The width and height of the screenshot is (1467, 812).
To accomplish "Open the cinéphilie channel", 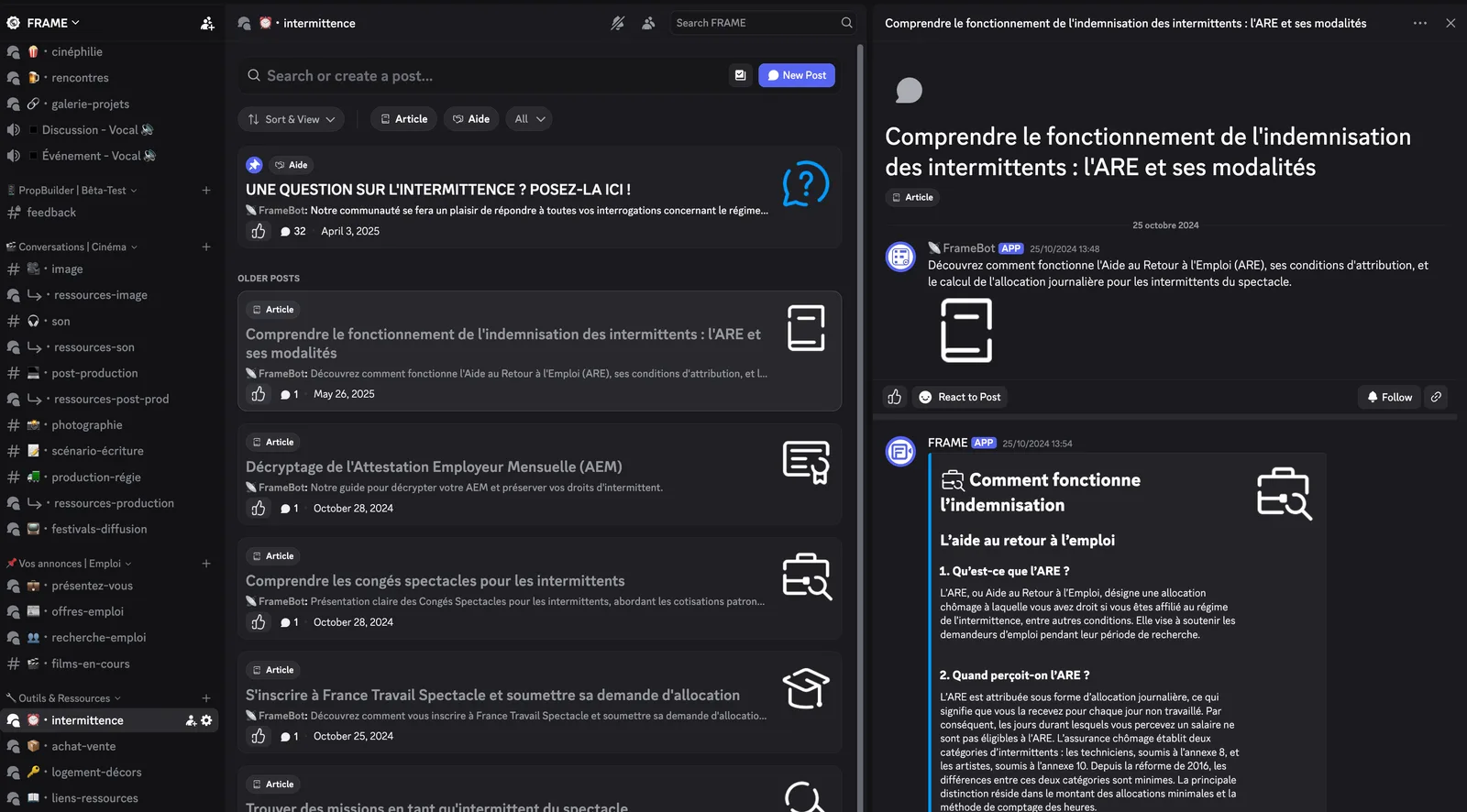I will click(110, 52).
